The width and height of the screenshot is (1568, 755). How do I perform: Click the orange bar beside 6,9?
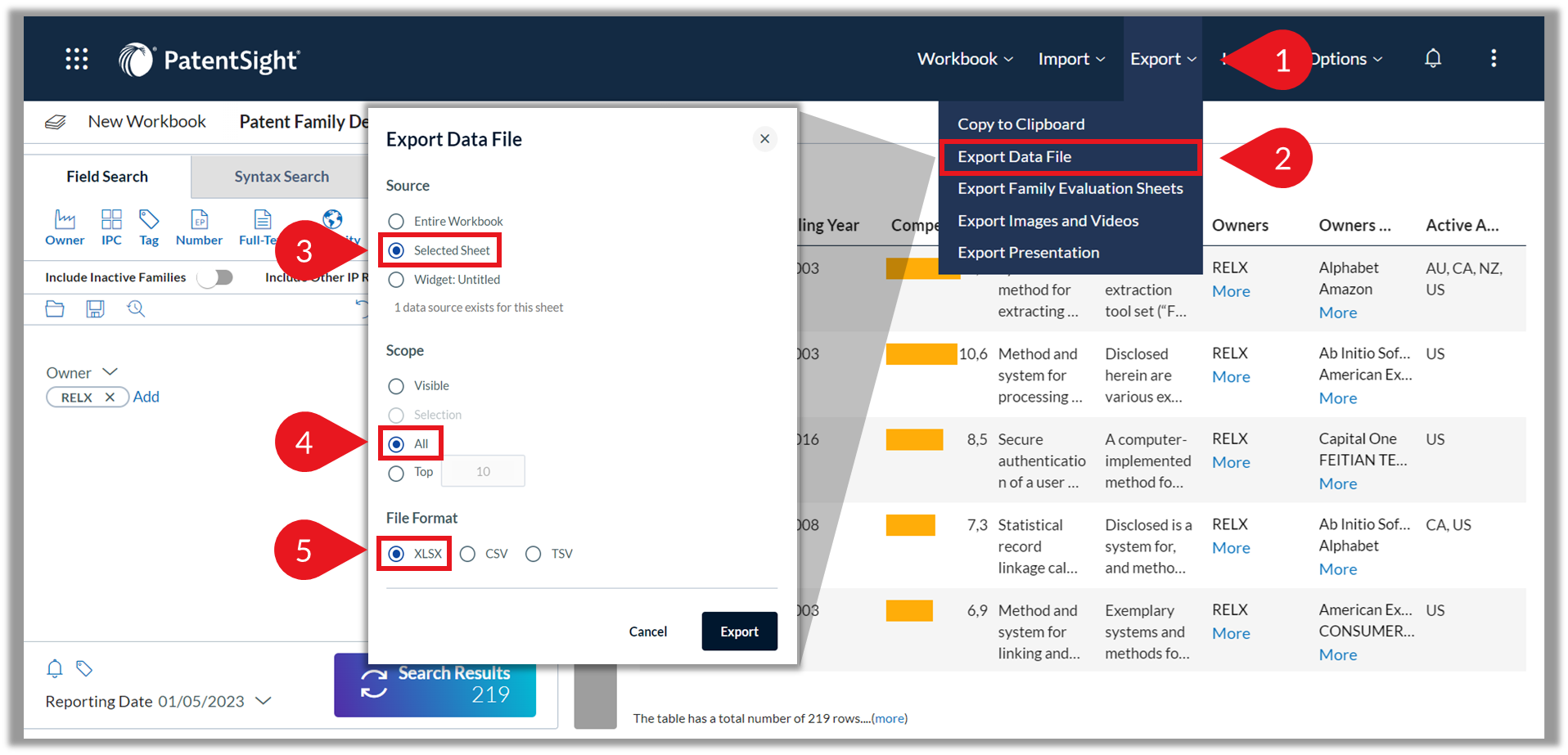click(x=909, y=611)
